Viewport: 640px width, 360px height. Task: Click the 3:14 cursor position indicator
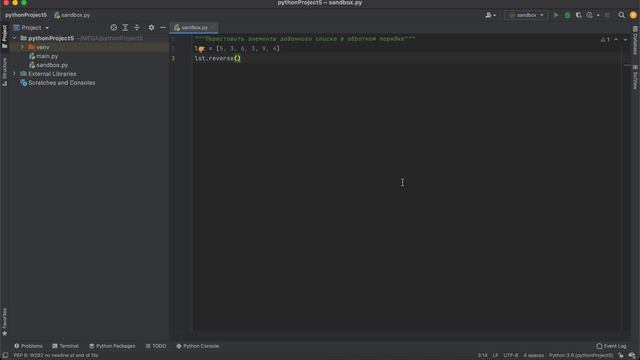pyautogui.click(x=482, y=356)
